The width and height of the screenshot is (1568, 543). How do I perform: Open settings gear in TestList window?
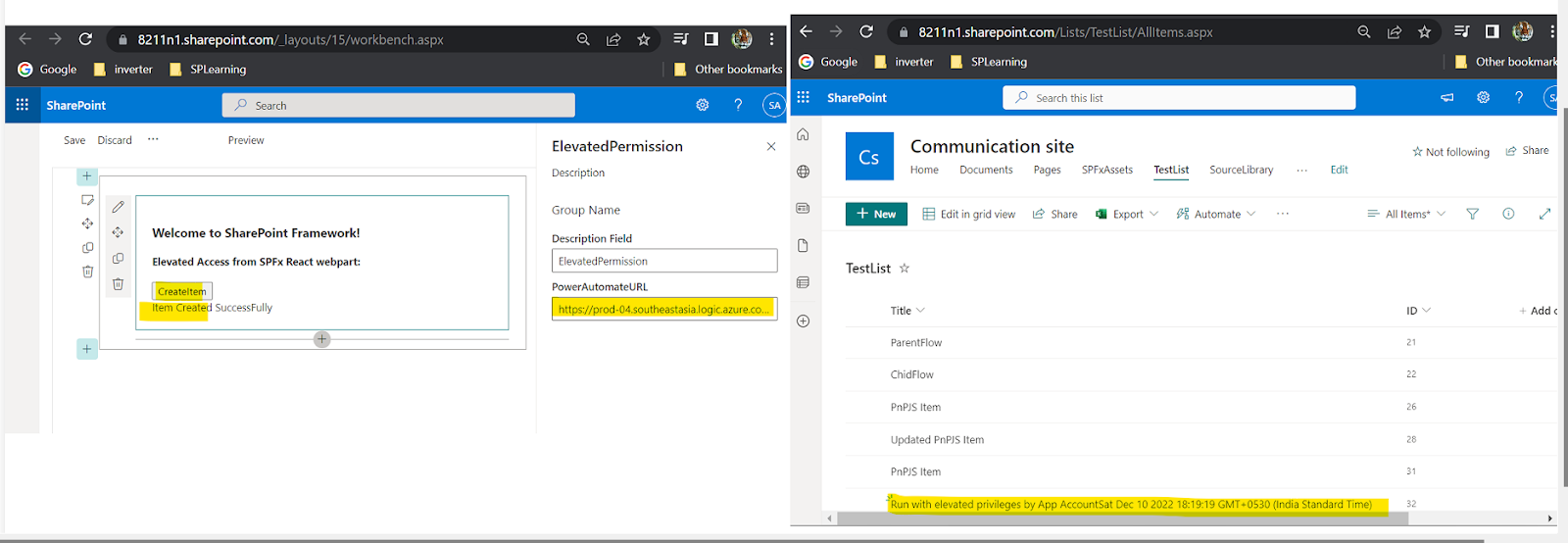pyautogui.click(x=1483, y=97)
